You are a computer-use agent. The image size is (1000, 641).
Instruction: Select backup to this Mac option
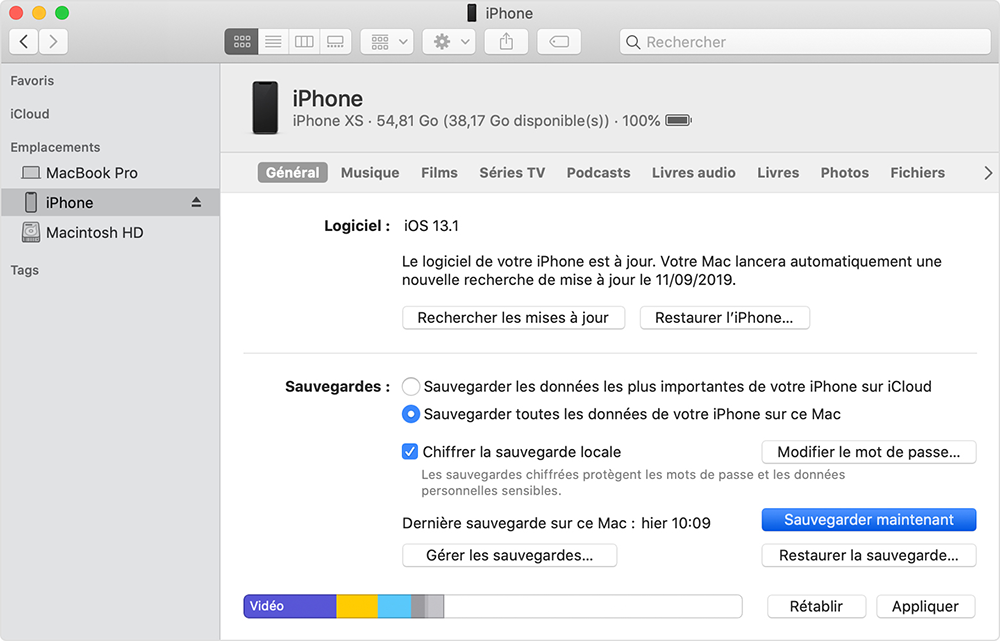[411, 414]
